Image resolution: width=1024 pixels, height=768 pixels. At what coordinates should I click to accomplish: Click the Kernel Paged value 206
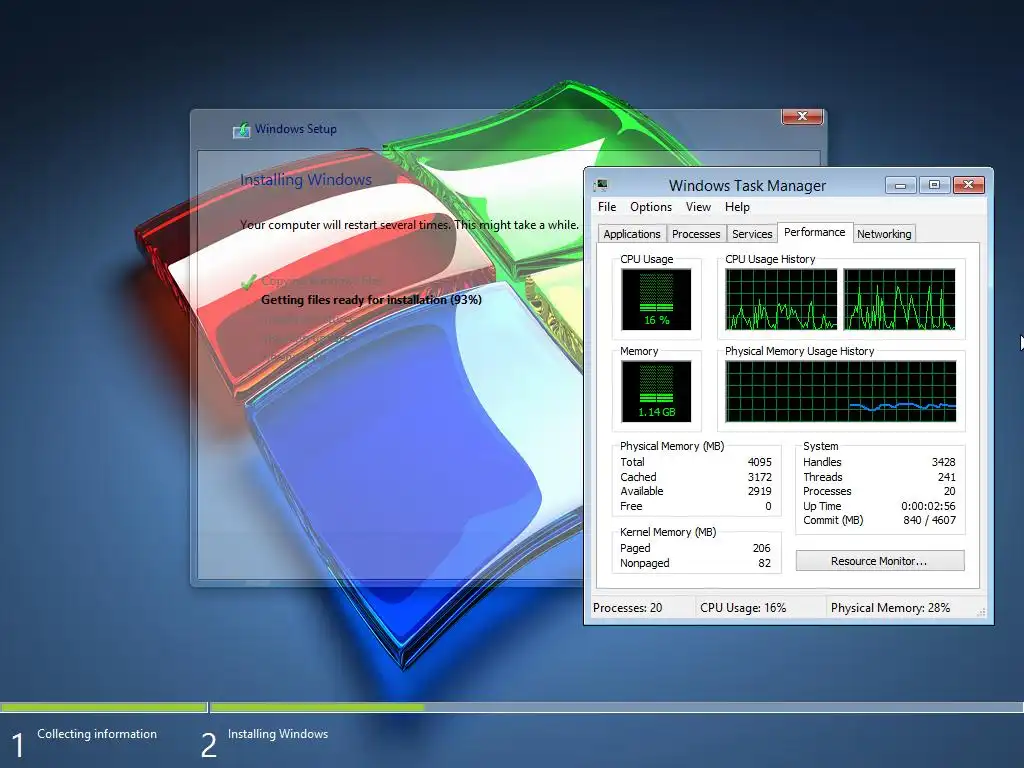tap(761, 548)
